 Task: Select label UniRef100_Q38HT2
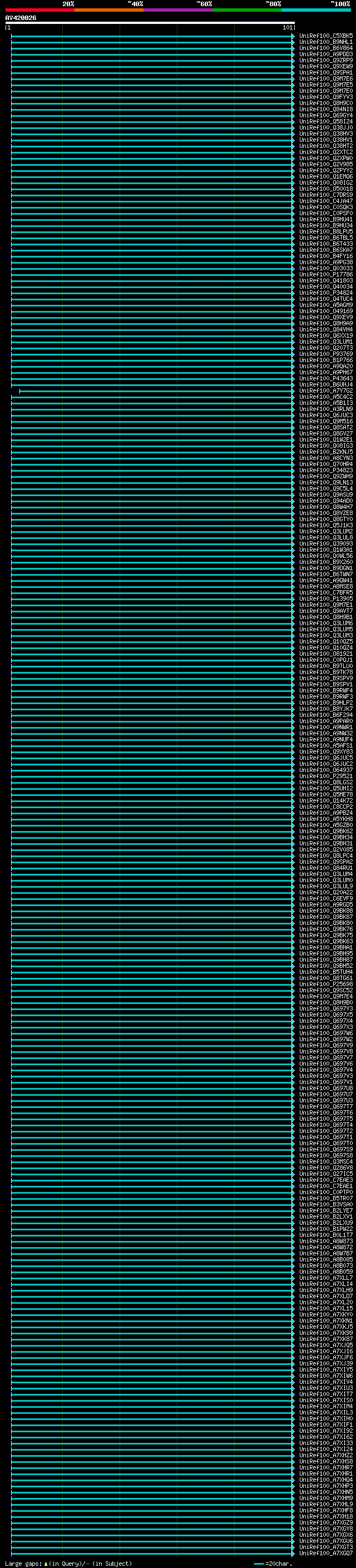[x=326, y=146]
